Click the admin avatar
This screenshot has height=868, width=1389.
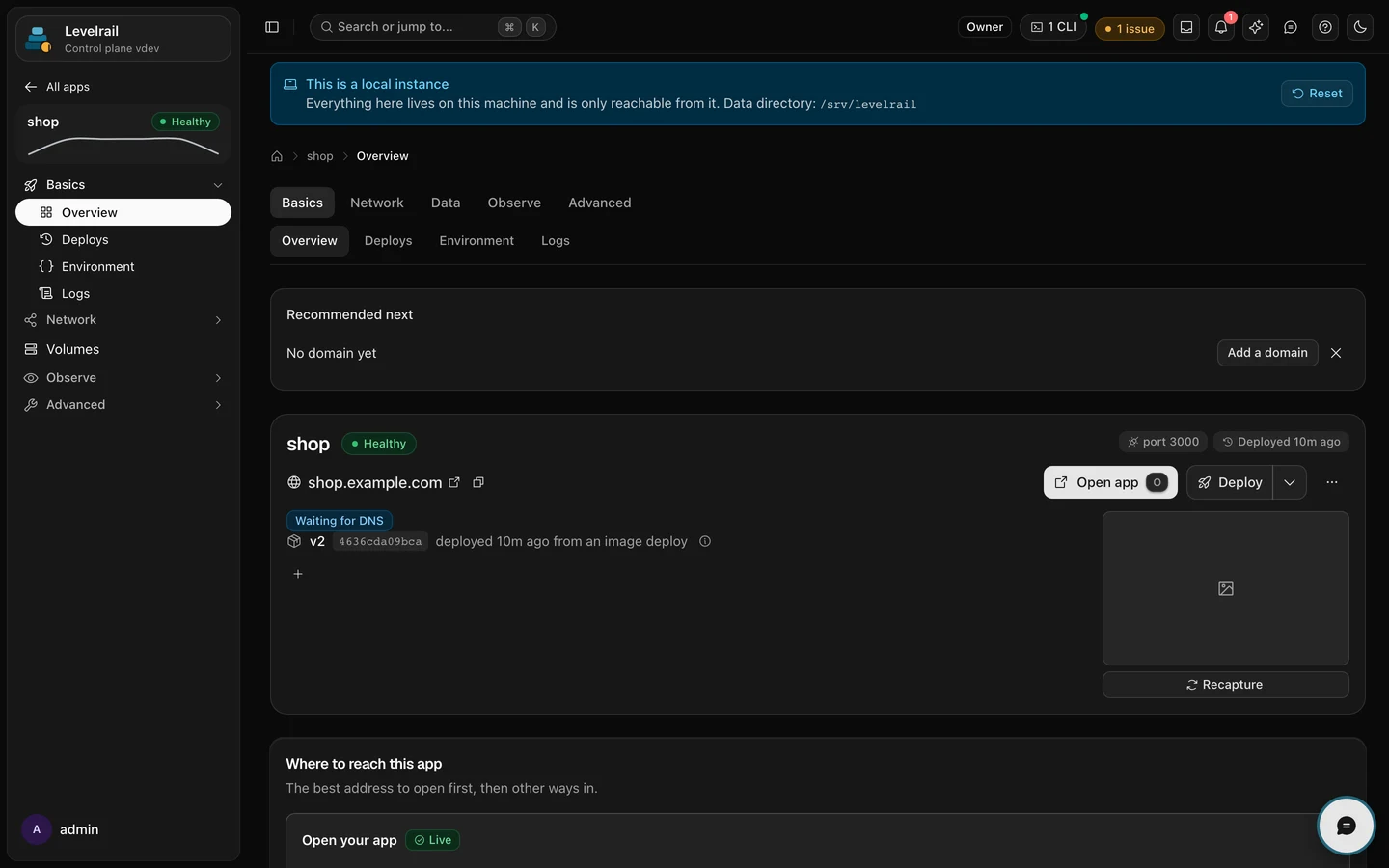(37, 829)
